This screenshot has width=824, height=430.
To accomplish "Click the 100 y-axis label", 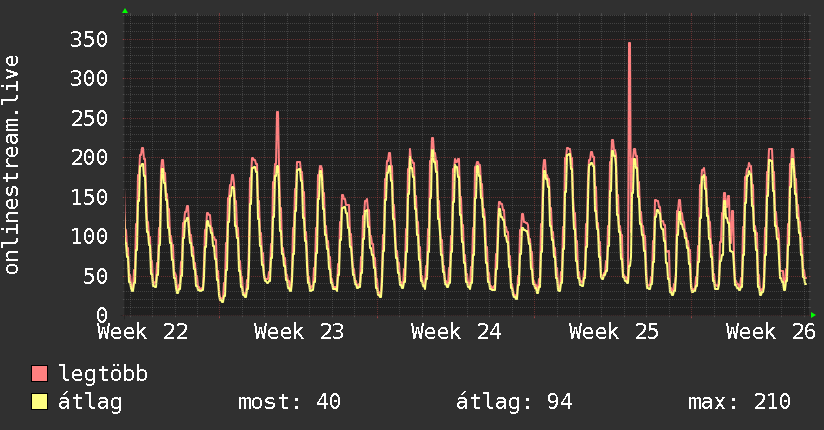I will [x=89, y=236].
